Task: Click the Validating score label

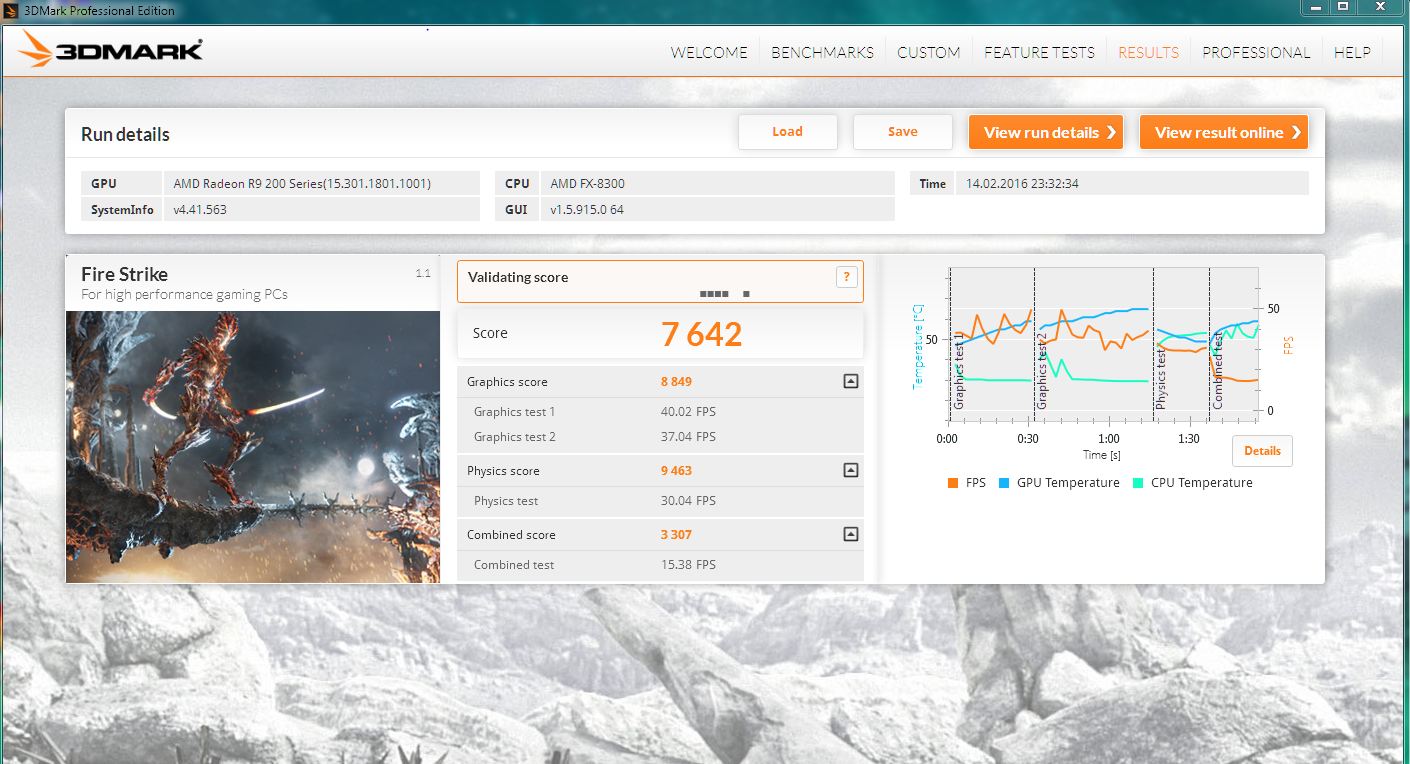Action: 518,277
